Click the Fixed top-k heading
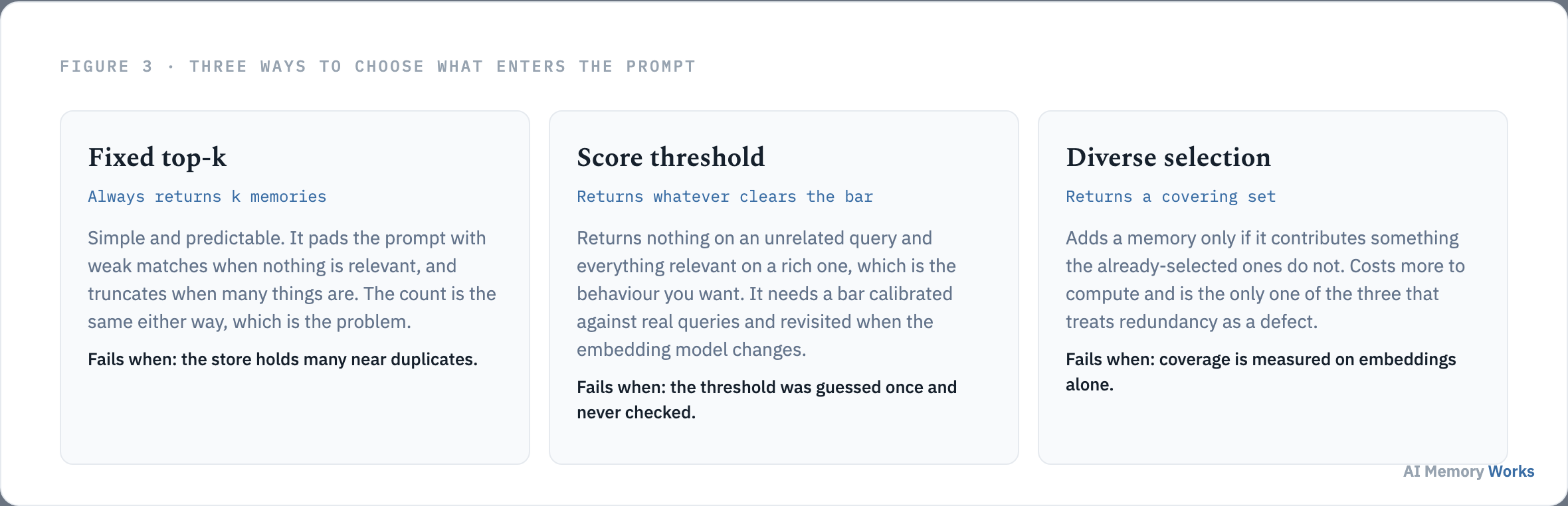Screen dimensions: 1568x506 (157, 157)
